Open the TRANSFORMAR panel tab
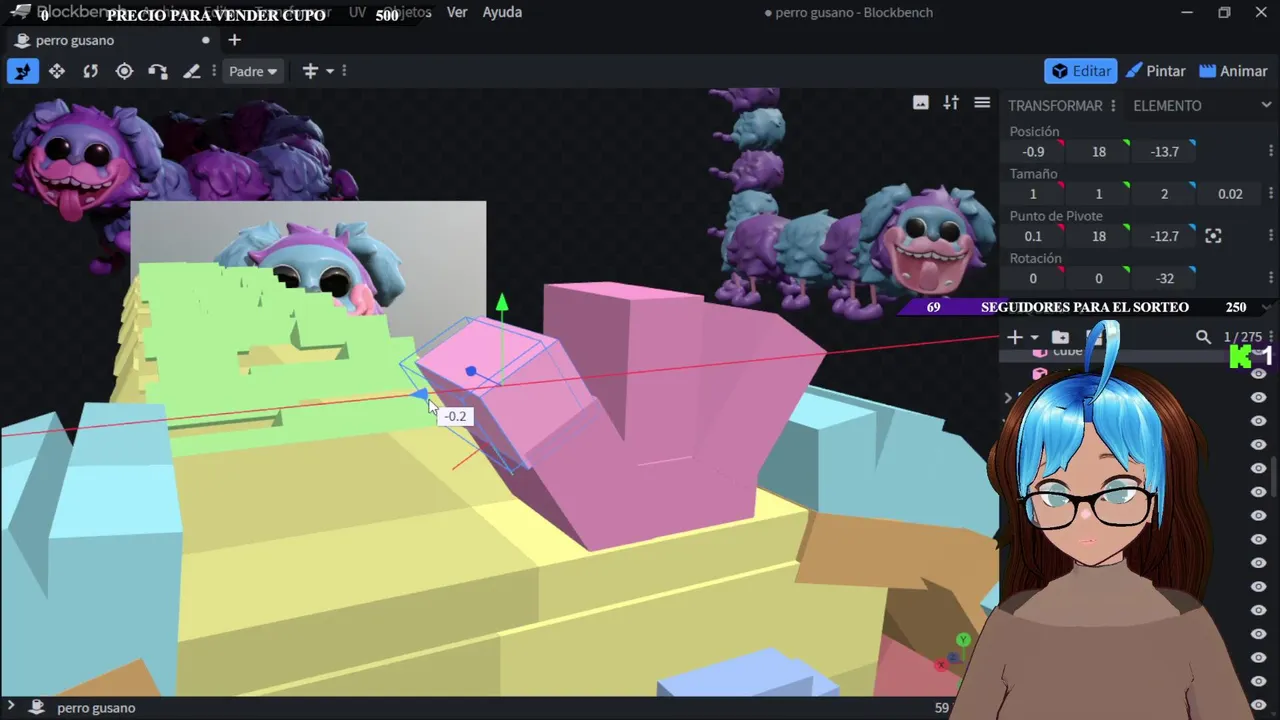This screenshot has width=1280, height=720. 1055,105
